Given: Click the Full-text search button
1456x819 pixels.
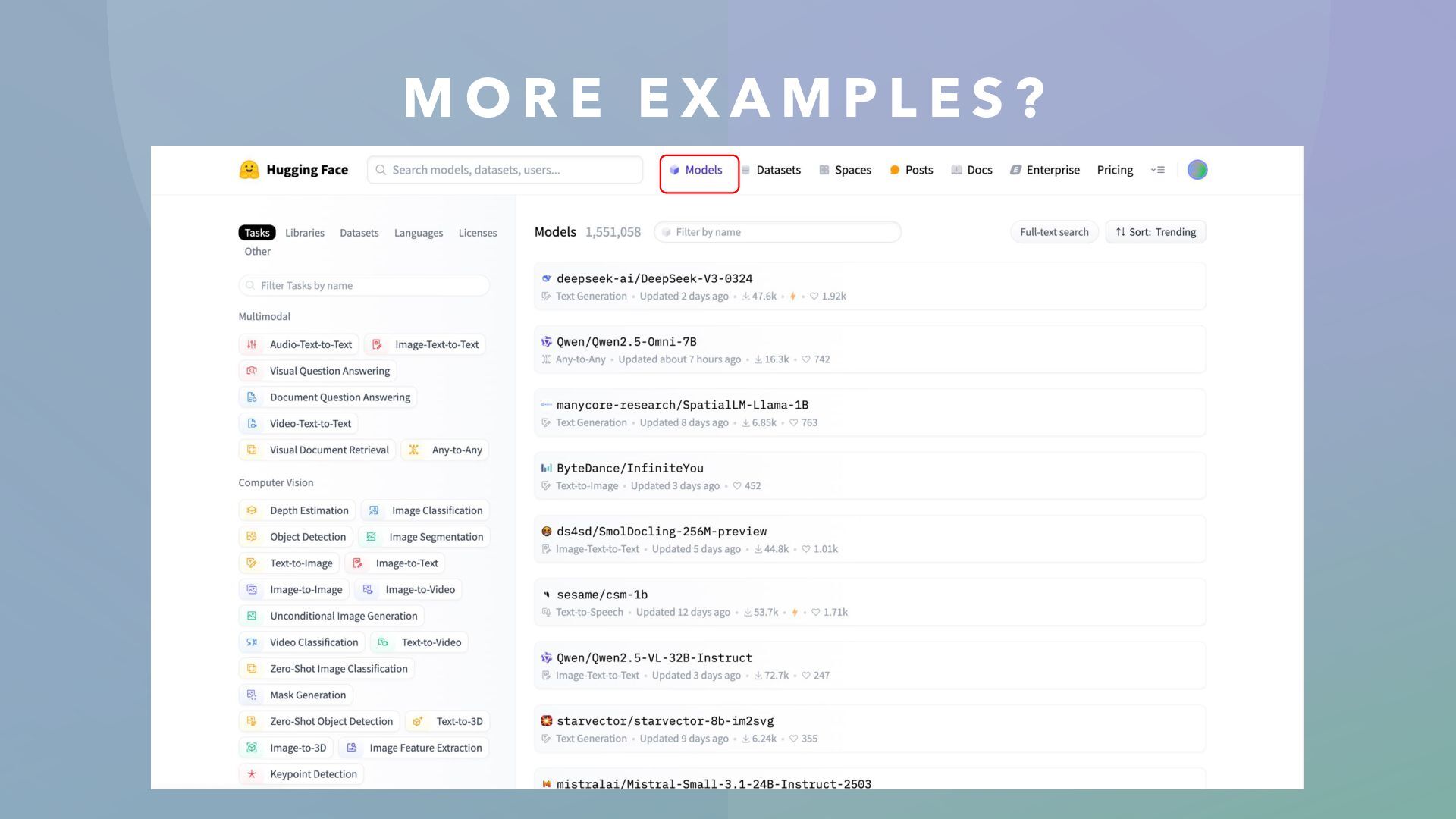Looking at the screenshot, I should [1054, 232].
